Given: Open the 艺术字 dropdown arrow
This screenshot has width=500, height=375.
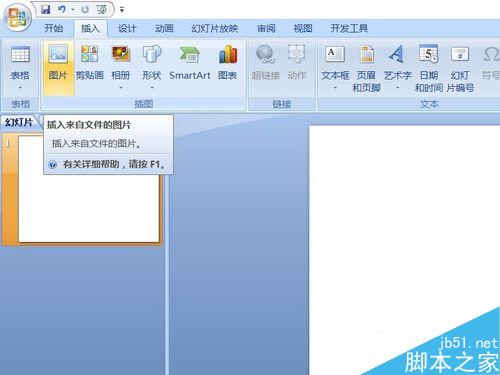Looking at the screenshot, I should (x=397, y=88).
